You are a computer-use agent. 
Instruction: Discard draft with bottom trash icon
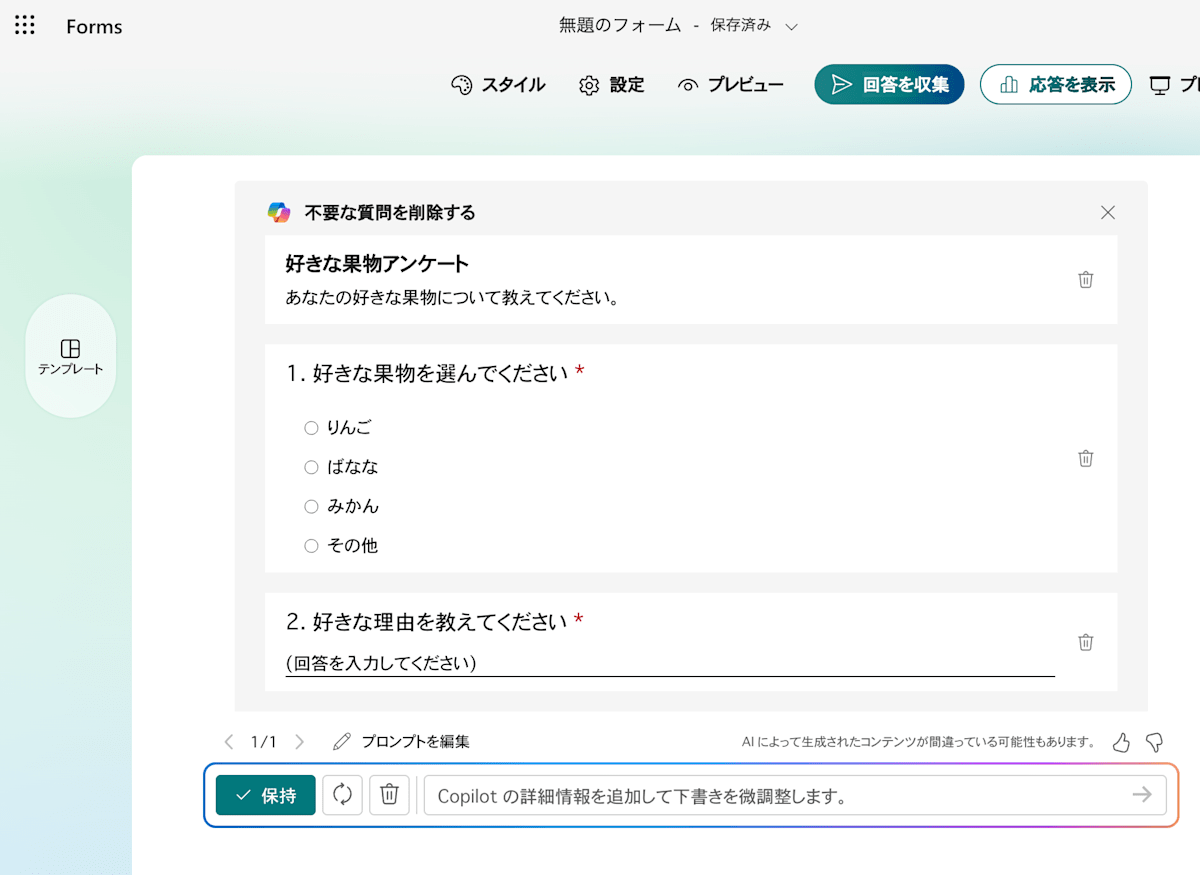pyautogui.click(x=389, y=795)
